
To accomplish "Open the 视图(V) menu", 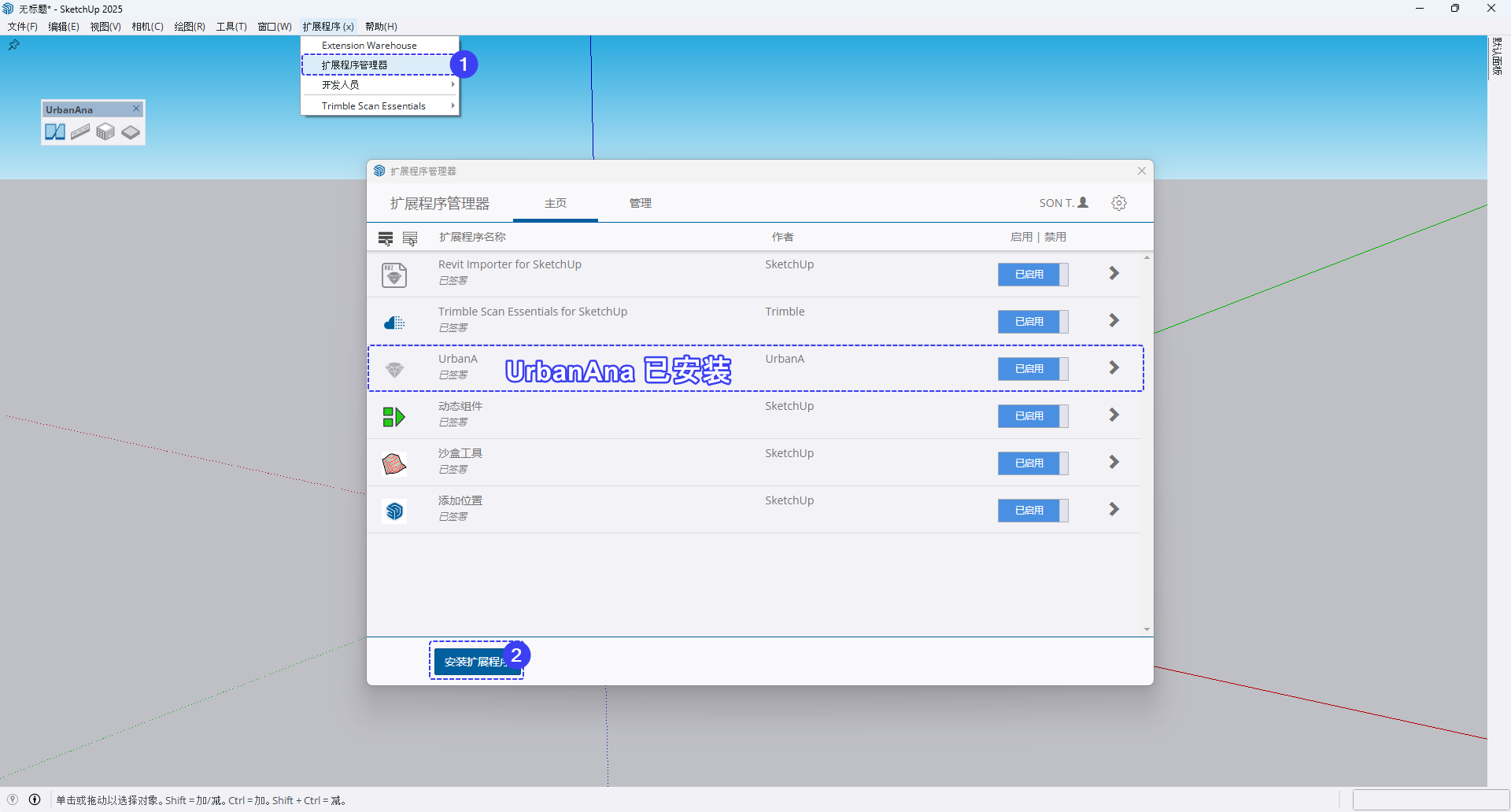I will pos(105,27).
